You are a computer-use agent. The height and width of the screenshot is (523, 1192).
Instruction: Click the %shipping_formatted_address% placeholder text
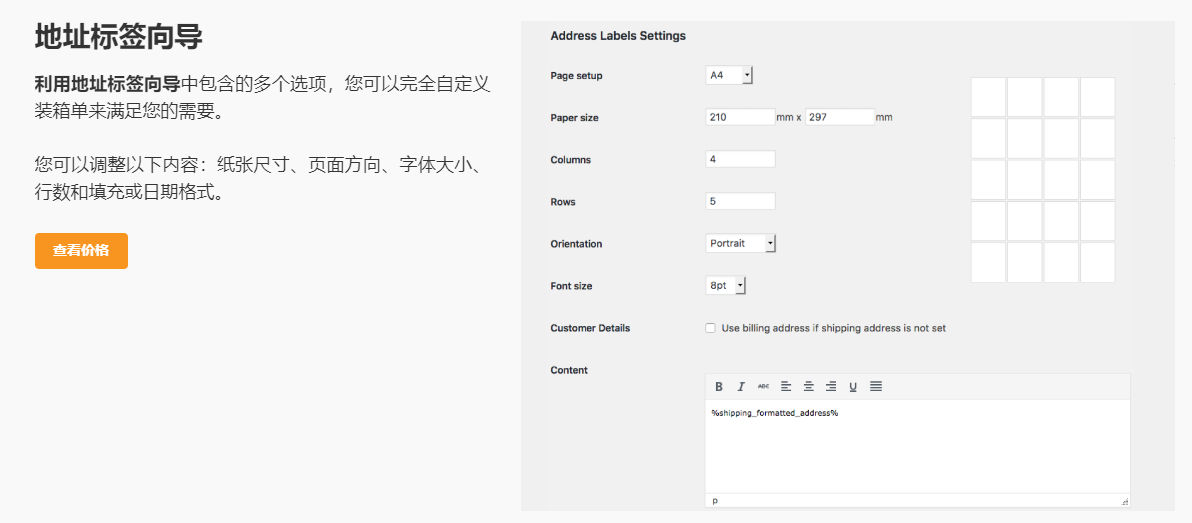[x=775, y=413]
